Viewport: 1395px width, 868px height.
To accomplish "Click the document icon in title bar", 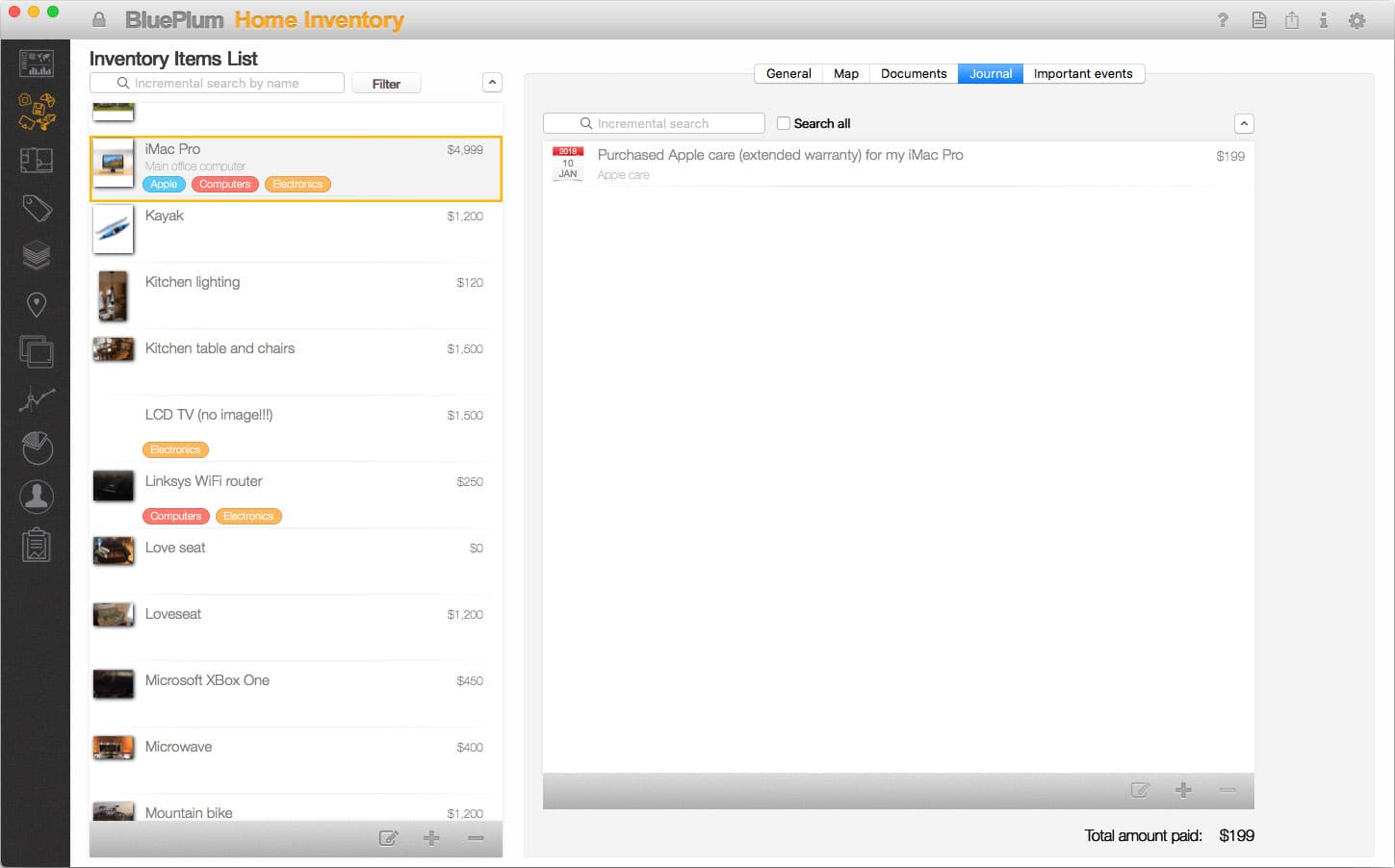I will tap(1258, 19).
